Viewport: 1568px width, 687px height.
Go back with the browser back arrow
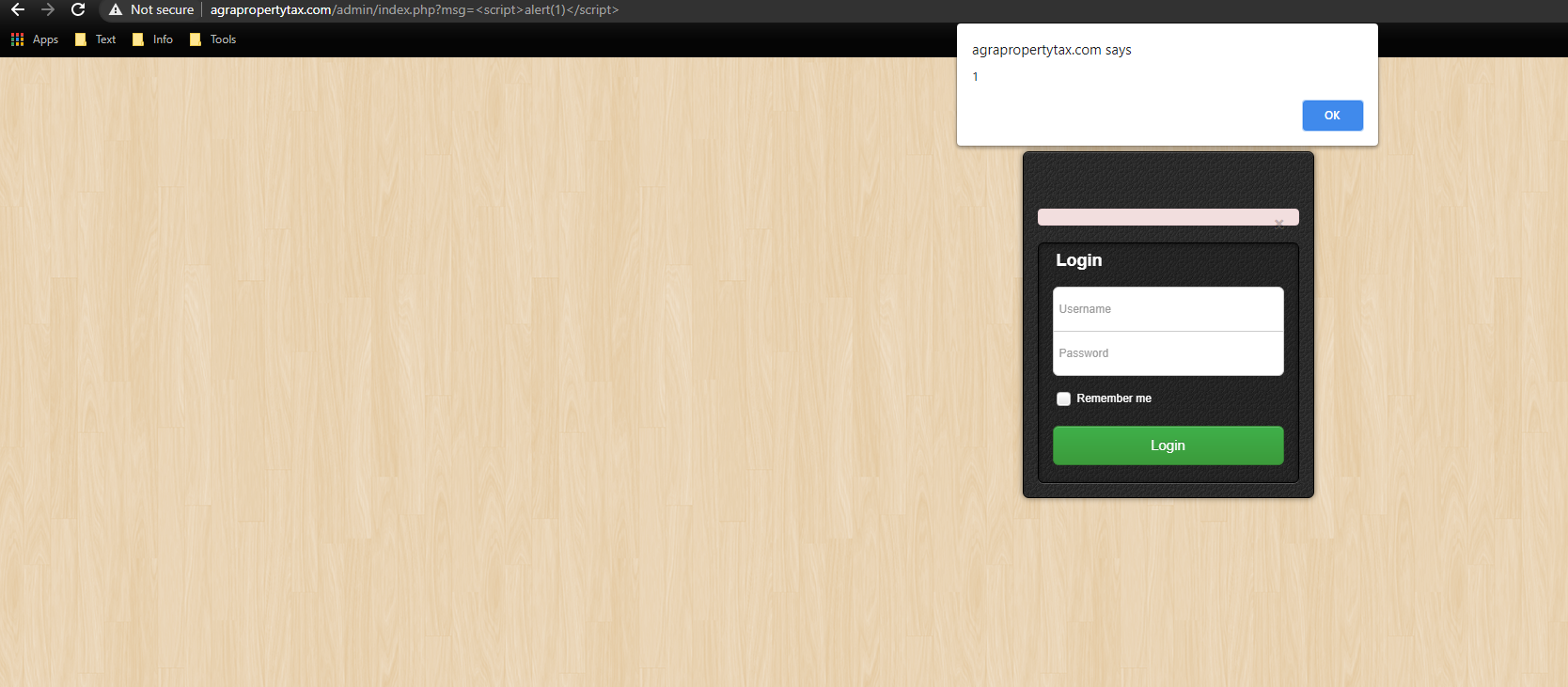[x=18, y=9]
